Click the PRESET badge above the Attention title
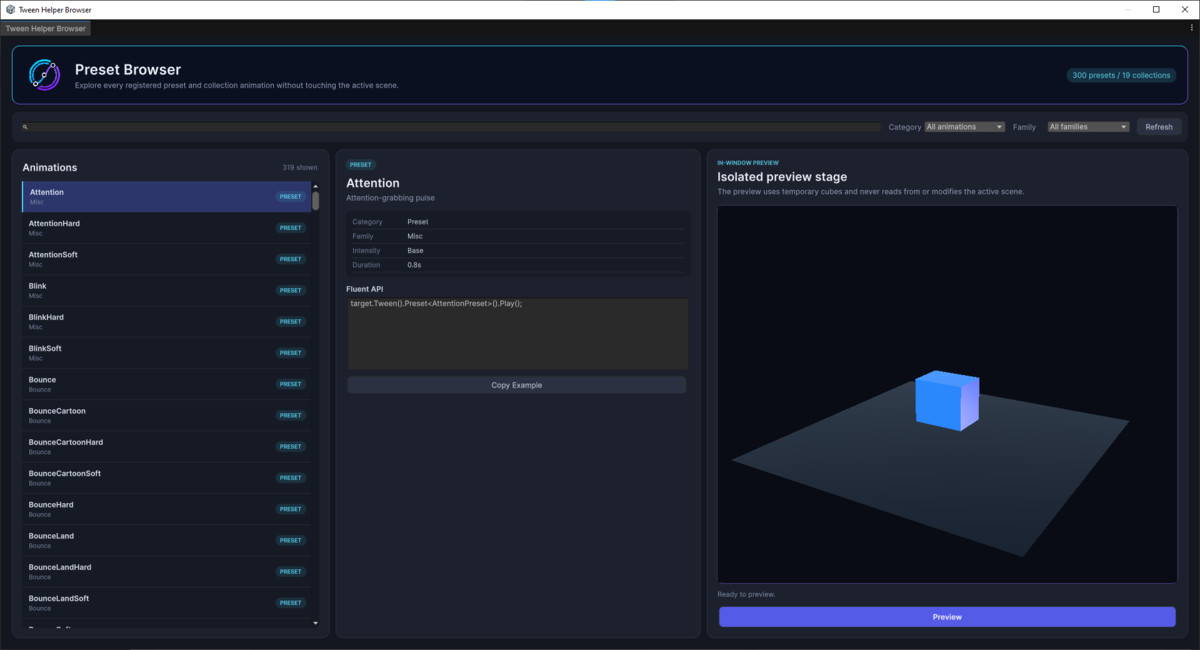 [x=361, y=164]
